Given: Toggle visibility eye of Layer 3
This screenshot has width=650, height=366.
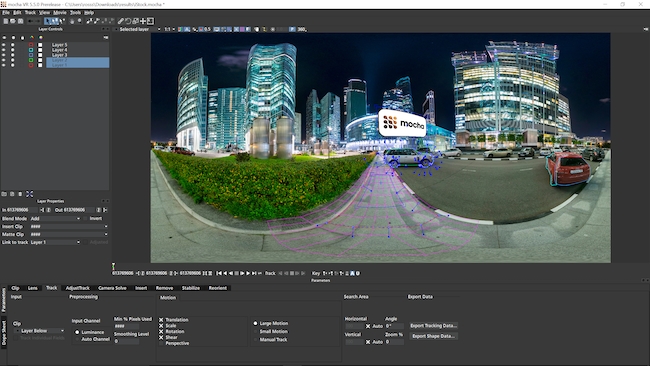Looking at the screenshot, I should pyautogui.click(x=4, y=55).
